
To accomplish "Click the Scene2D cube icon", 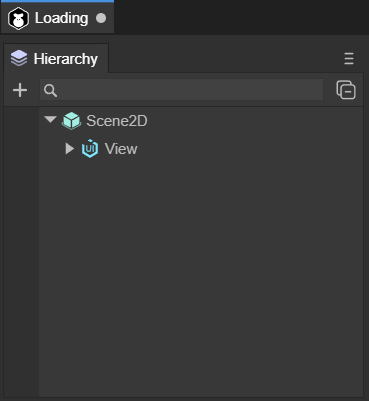I will tap(72, 121).
